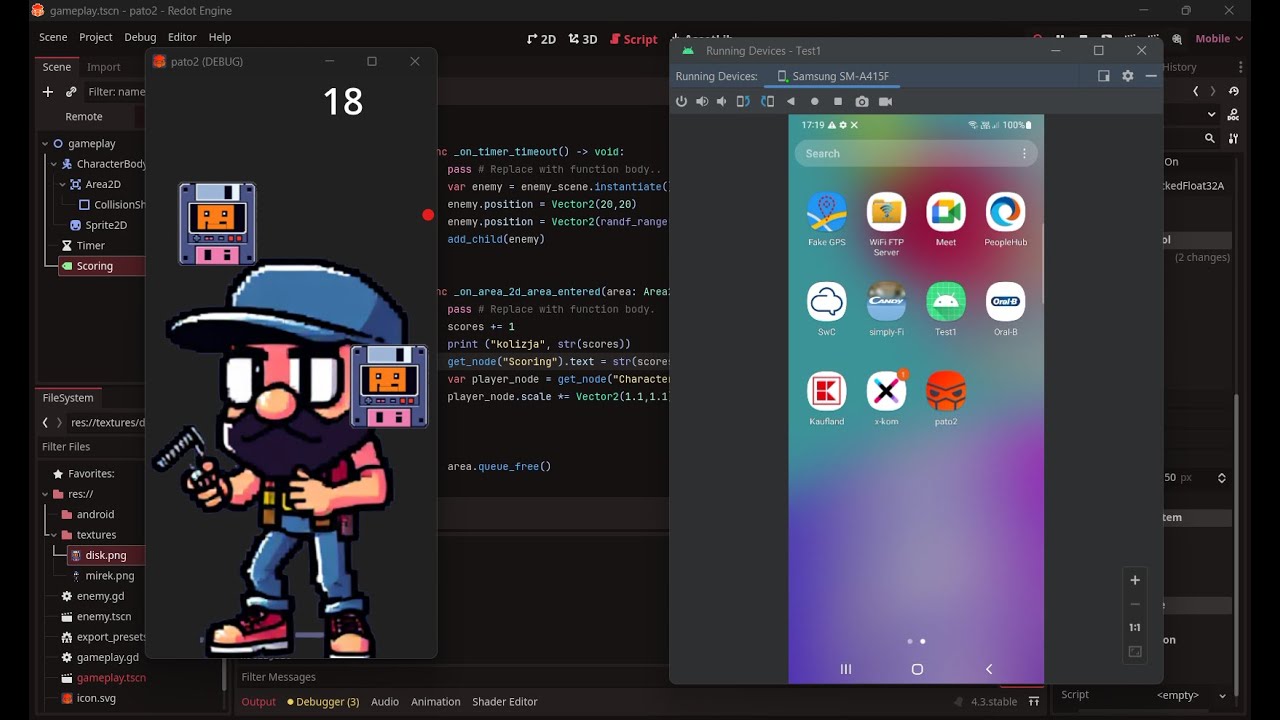Collapse the gameplay root node
Viewport: 1280px width, 720px height.
click(x=45, y=144)
